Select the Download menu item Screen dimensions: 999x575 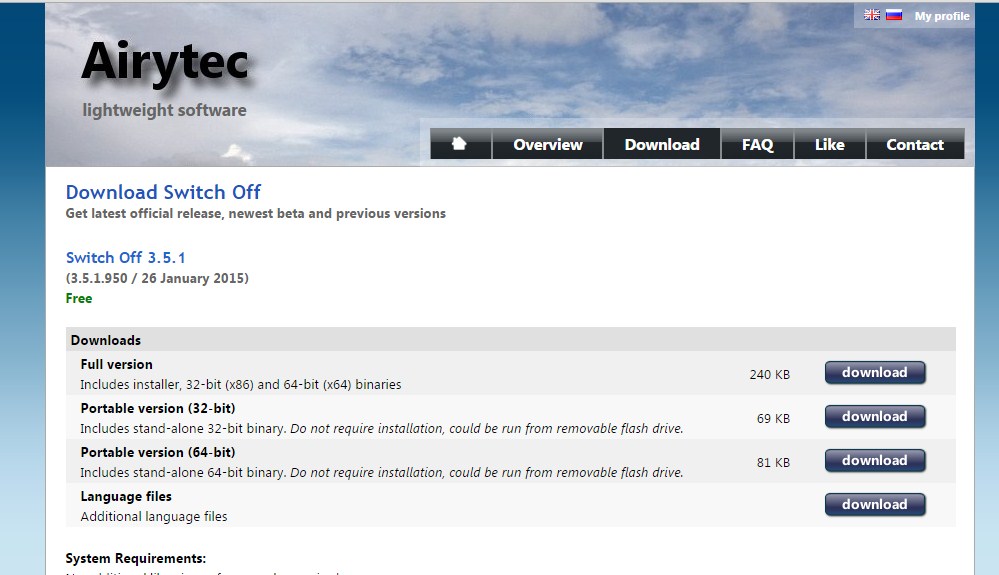pyautogui.click(x=662, y=144)
